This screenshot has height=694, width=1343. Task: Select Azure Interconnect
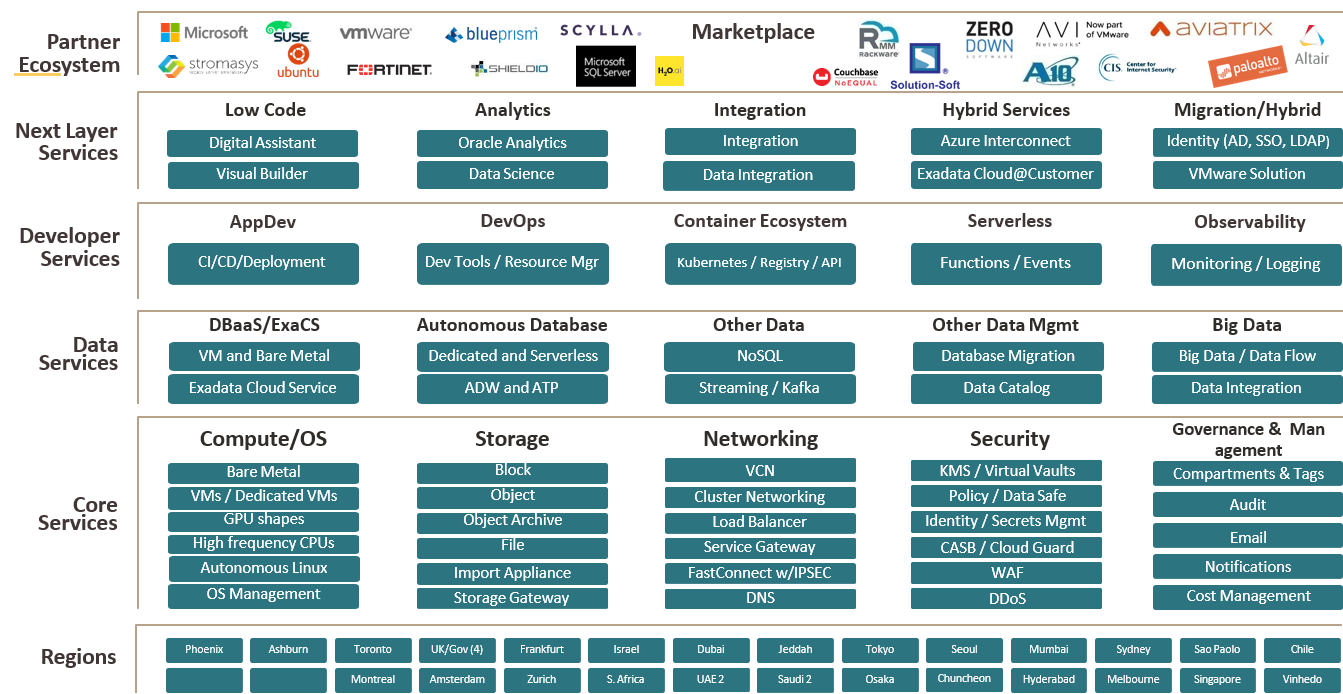pyautogui.click(x=1006, y=142)
